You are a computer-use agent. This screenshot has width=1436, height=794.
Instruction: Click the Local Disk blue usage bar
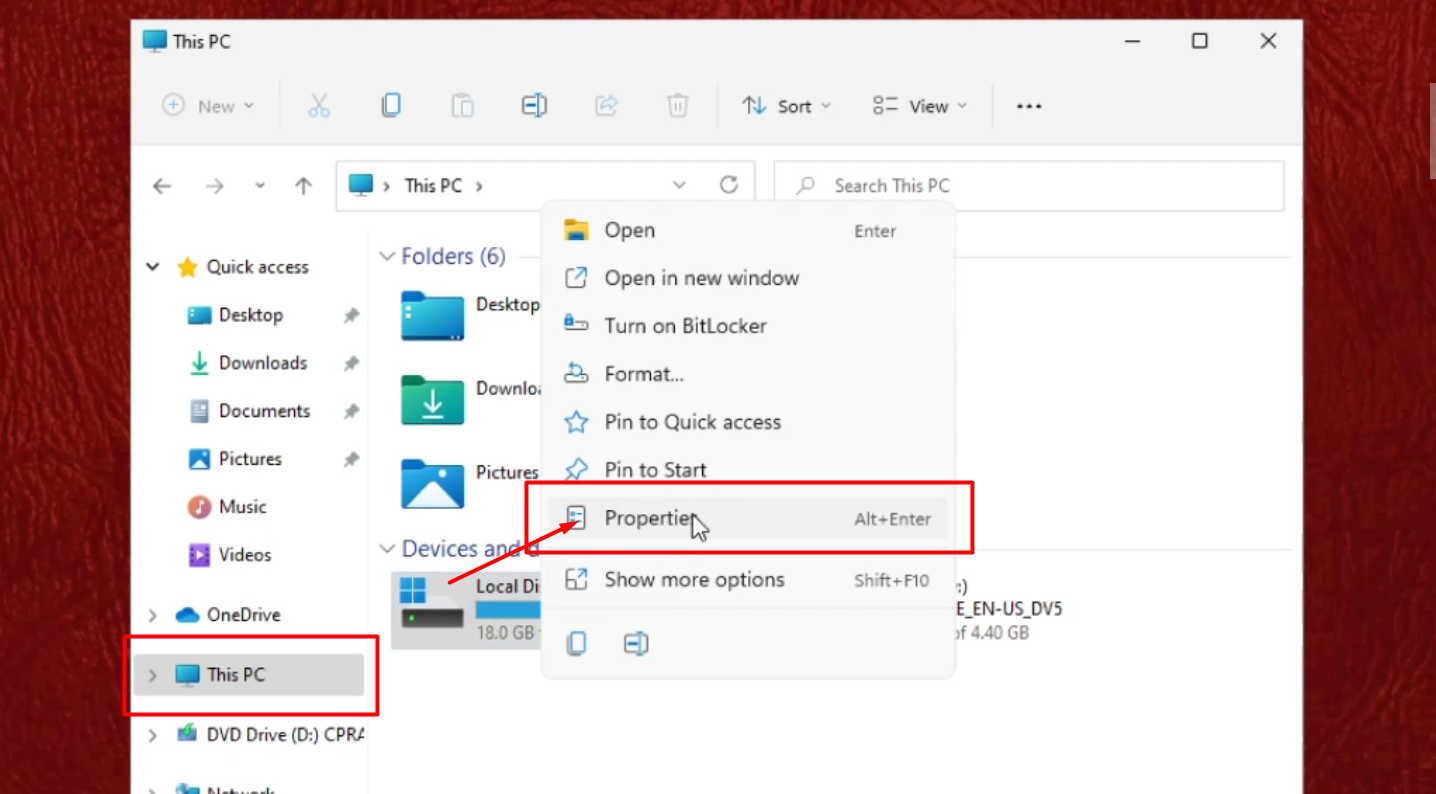point(509,609)
